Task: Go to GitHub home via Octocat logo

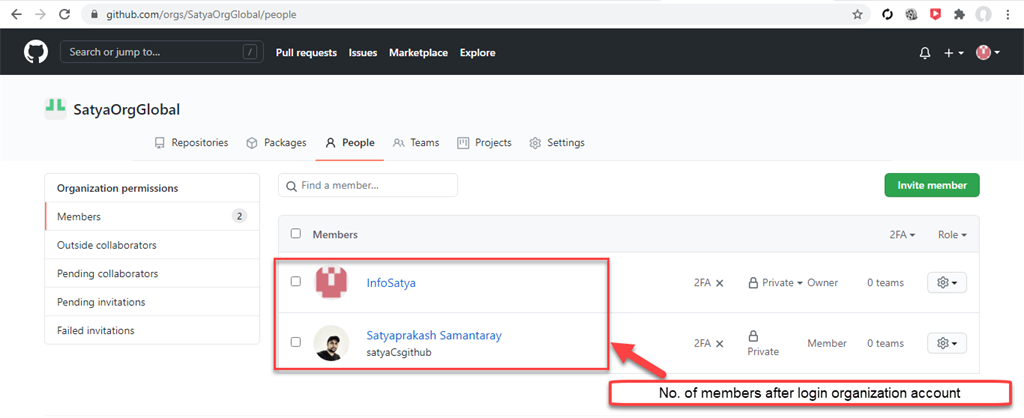Action: [x=37, y=52]
